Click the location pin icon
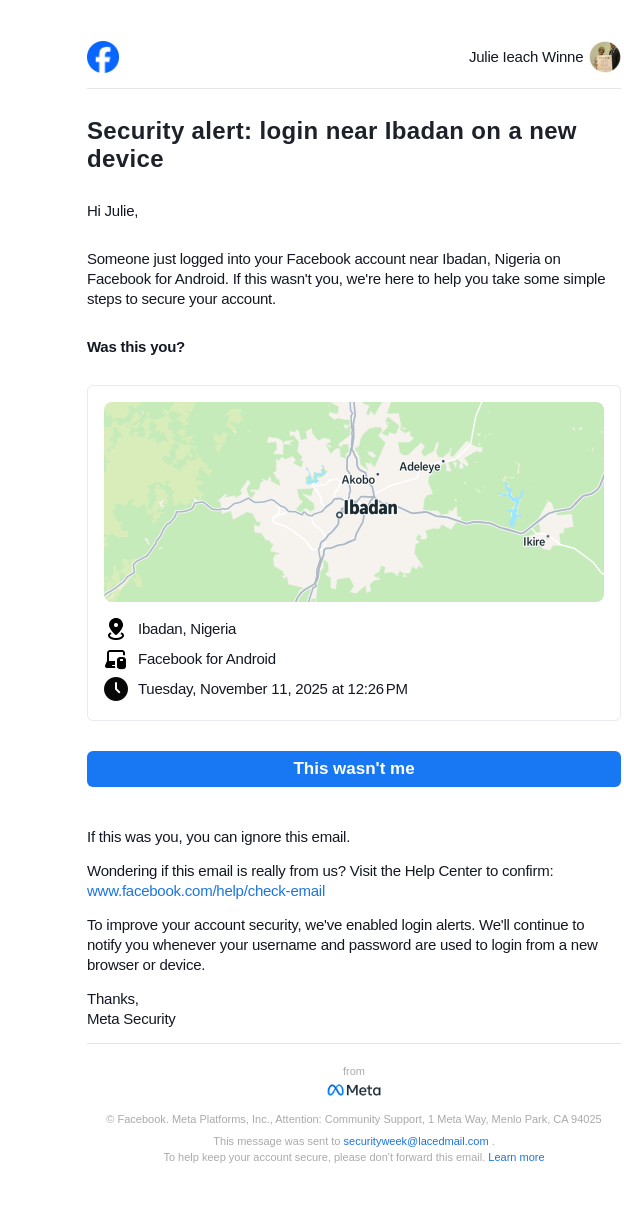624x1213 pixels. pyautogui.click(x=116, y=629)
